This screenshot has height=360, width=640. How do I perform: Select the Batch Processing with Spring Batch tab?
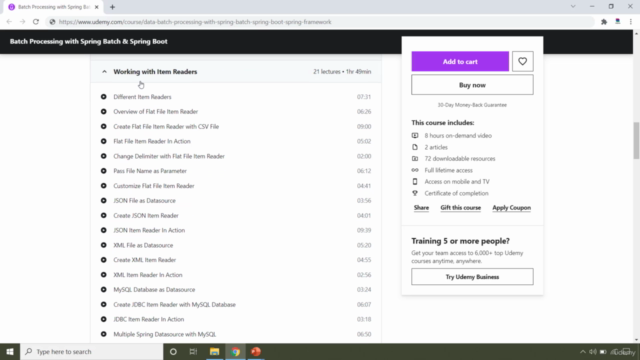(x=53, y=7)
